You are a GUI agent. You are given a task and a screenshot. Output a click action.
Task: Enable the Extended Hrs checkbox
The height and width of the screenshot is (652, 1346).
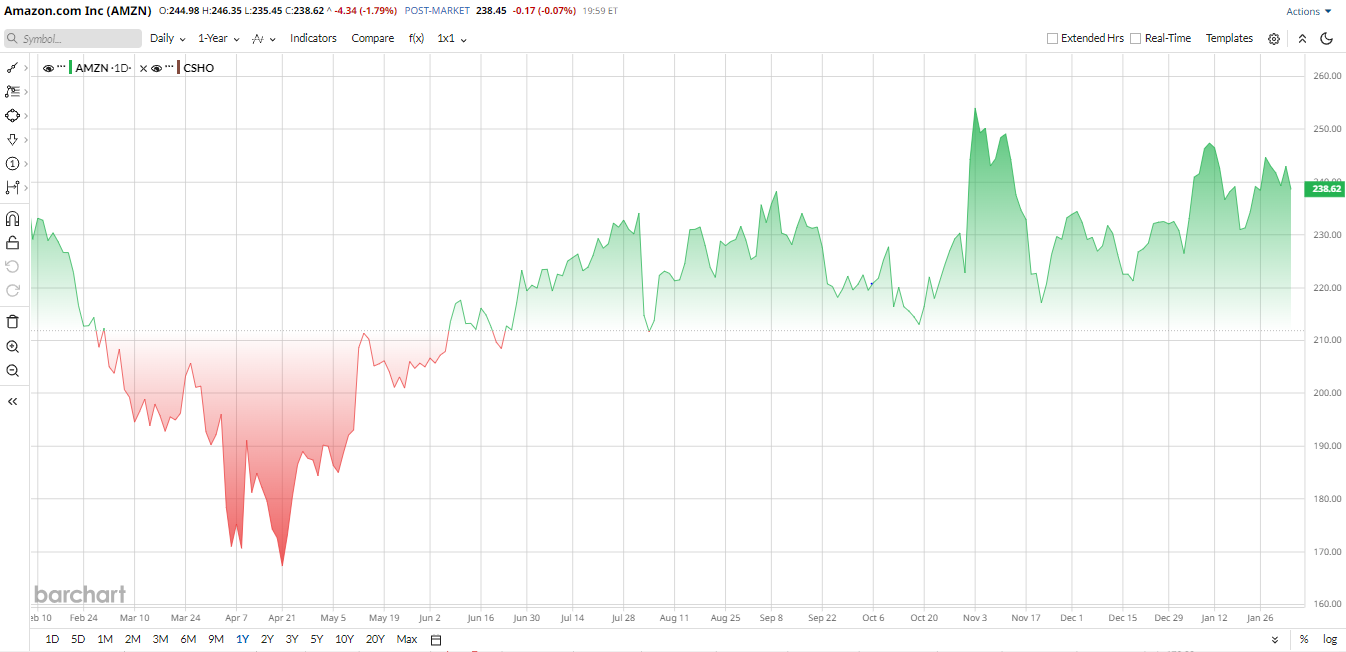click(1052, 38)
